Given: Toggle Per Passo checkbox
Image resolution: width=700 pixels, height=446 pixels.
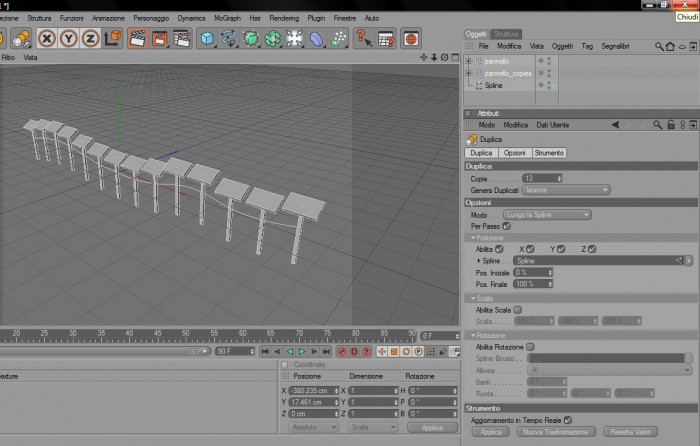Looking at the screenshot, I should tap(507, 226).
